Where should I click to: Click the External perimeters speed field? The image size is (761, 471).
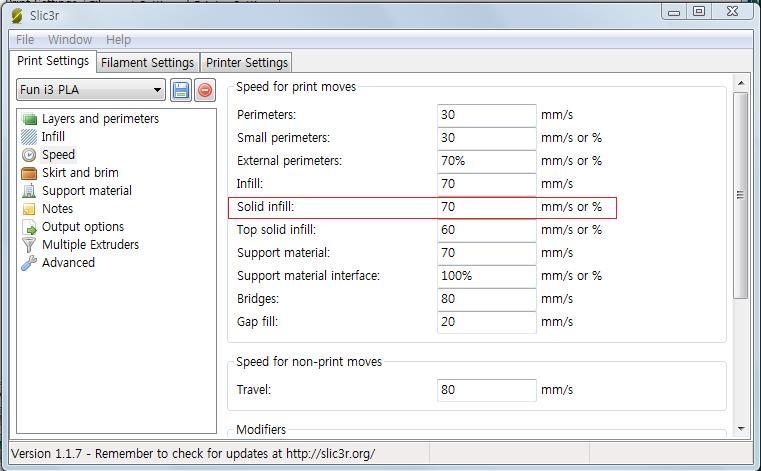487,161
